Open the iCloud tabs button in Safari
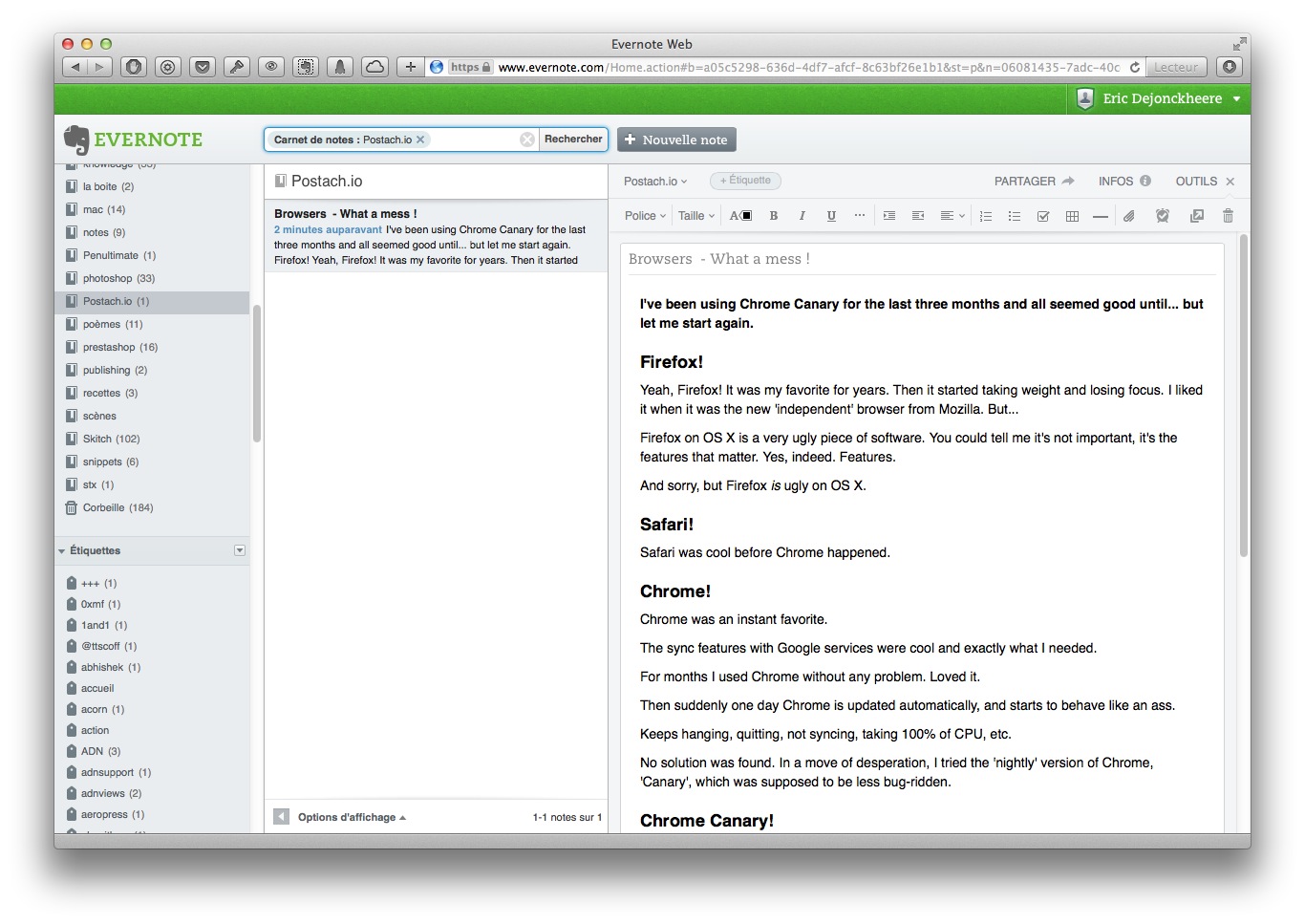 point(375,67)
